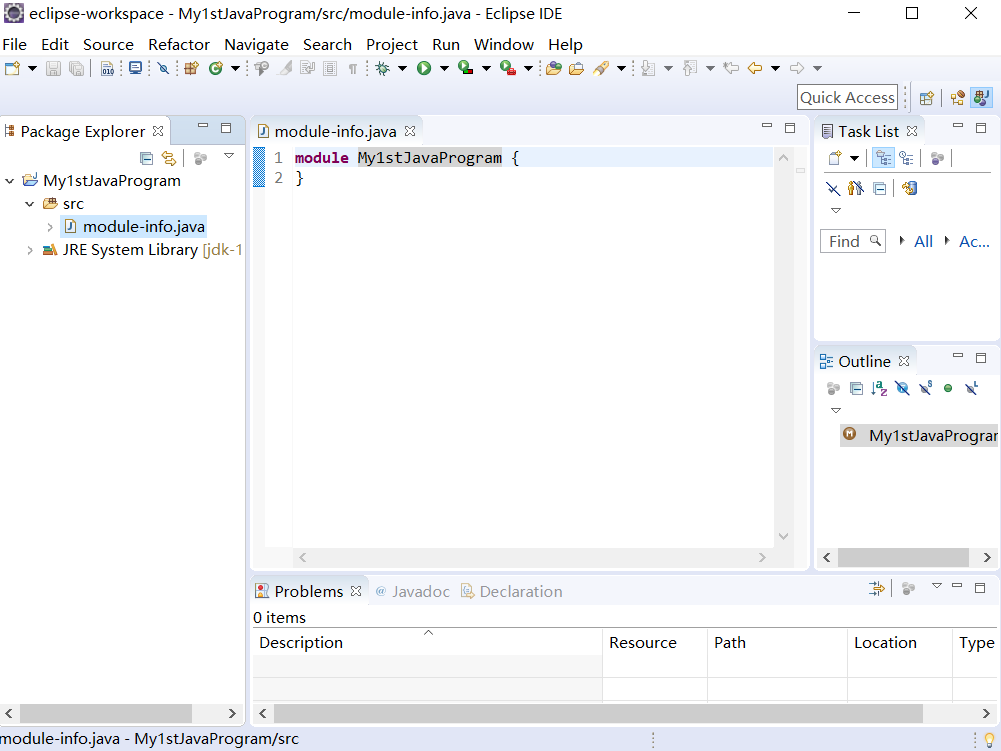The height and width of the screenshot is (751, 1001).
Task: Toggle Hide Completed Tasks in Task List
Action: [832, 188]
